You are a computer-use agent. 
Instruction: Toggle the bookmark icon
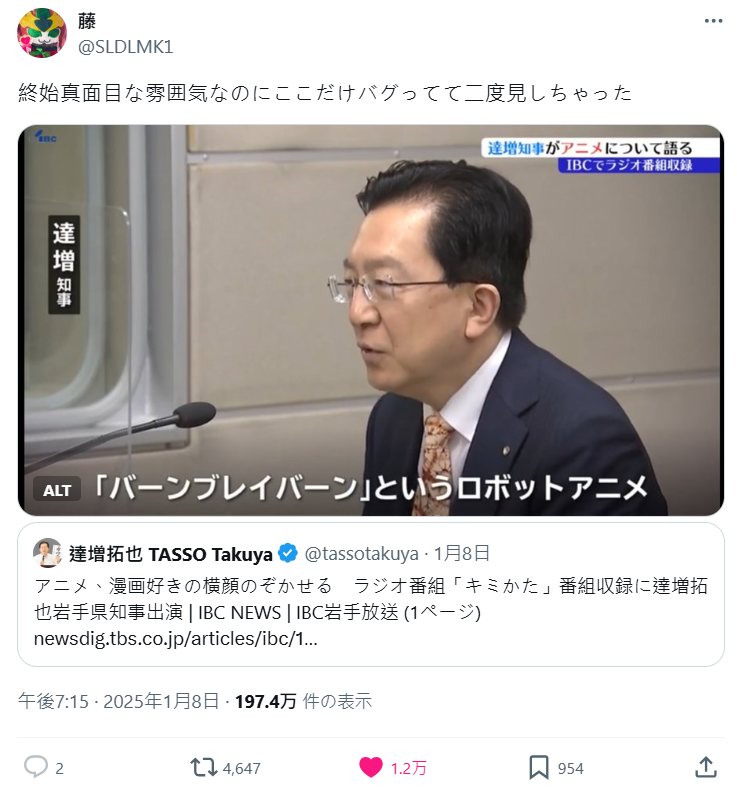(538, 767)
